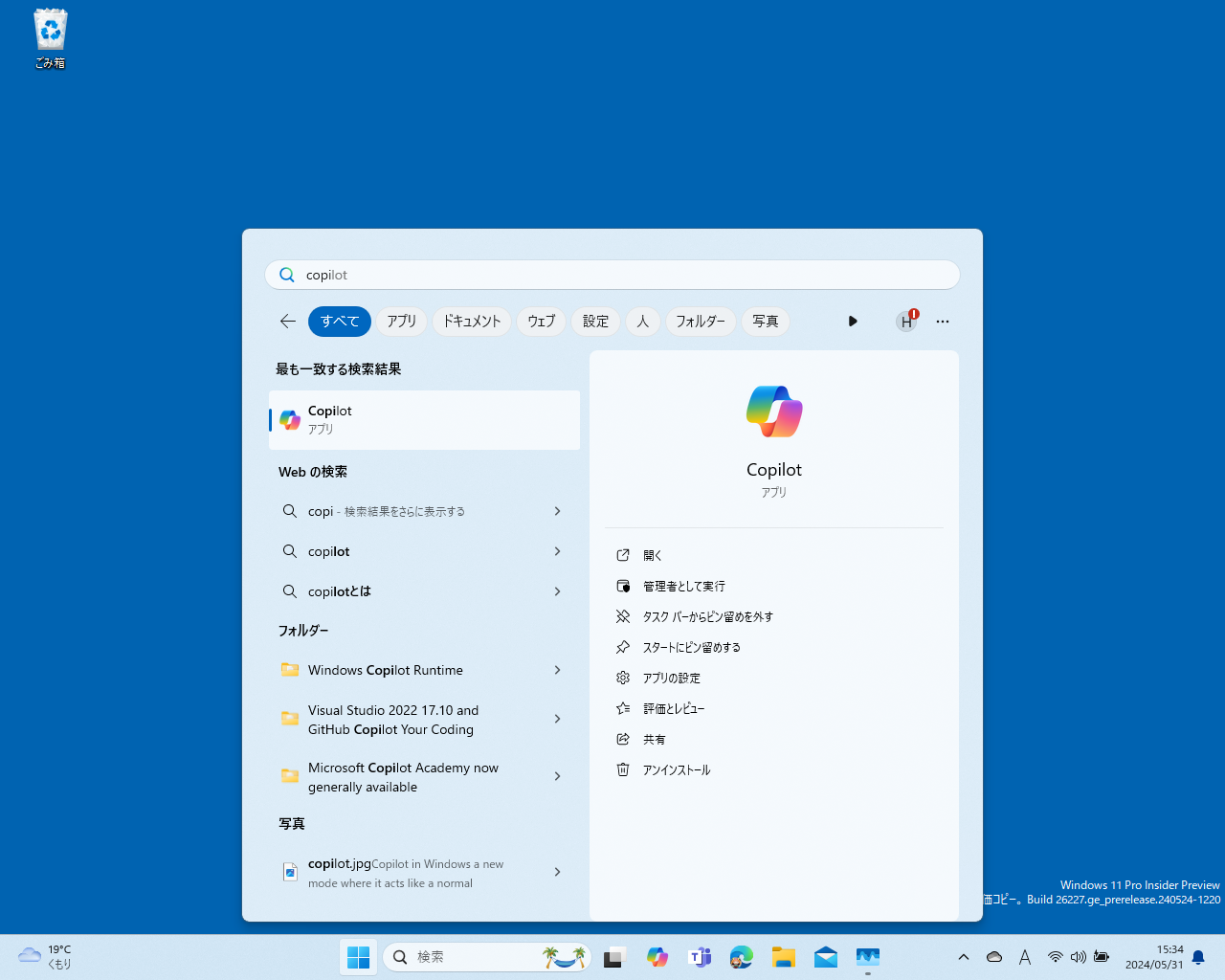Switch to the 設定 filter tab
Image resolution: width=1225 pixels, height=980 pixels.
[596, 322]
